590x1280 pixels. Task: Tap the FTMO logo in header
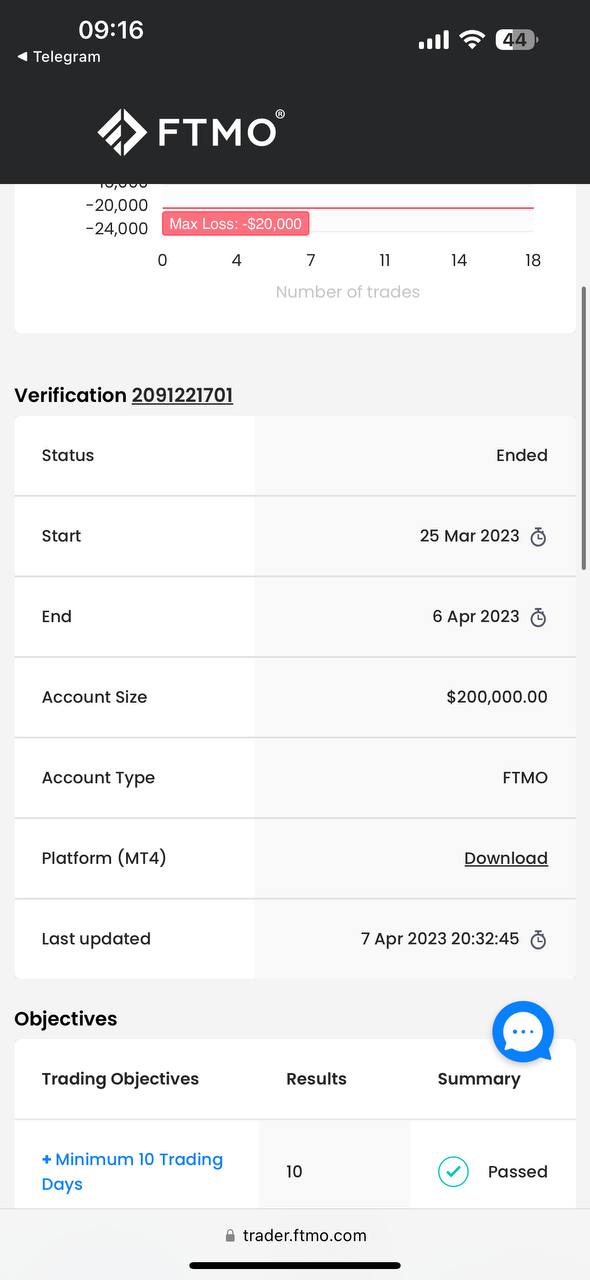coord(191,132)
